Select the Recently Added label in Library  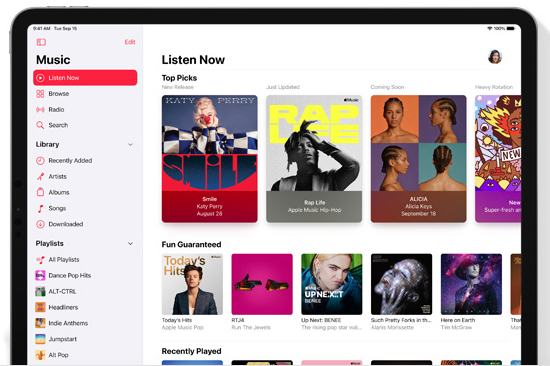coord(70,161)
